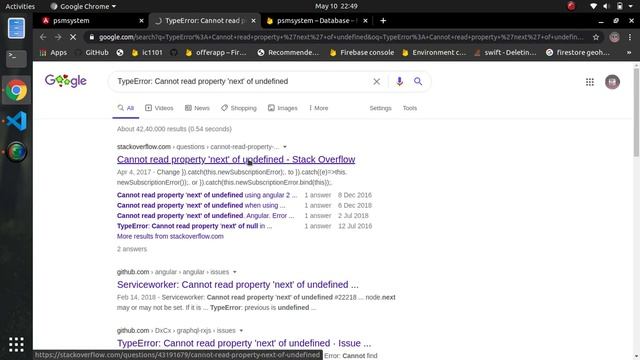Open the Google apps grid
Viewport: 640px width, 360px height.
click(590, 82)
